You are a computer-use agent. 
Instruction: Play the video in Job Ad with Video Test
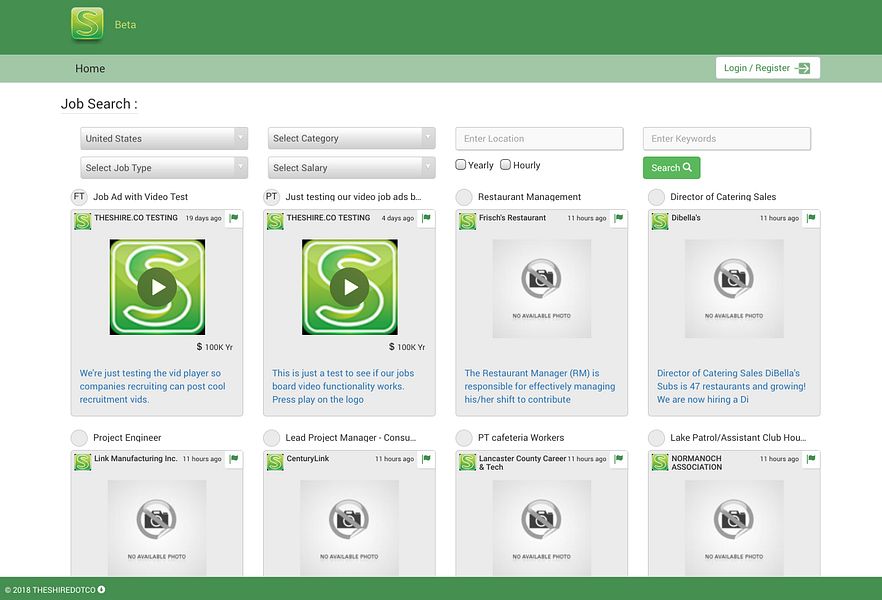pyautogui.click(x=157, y=287)
